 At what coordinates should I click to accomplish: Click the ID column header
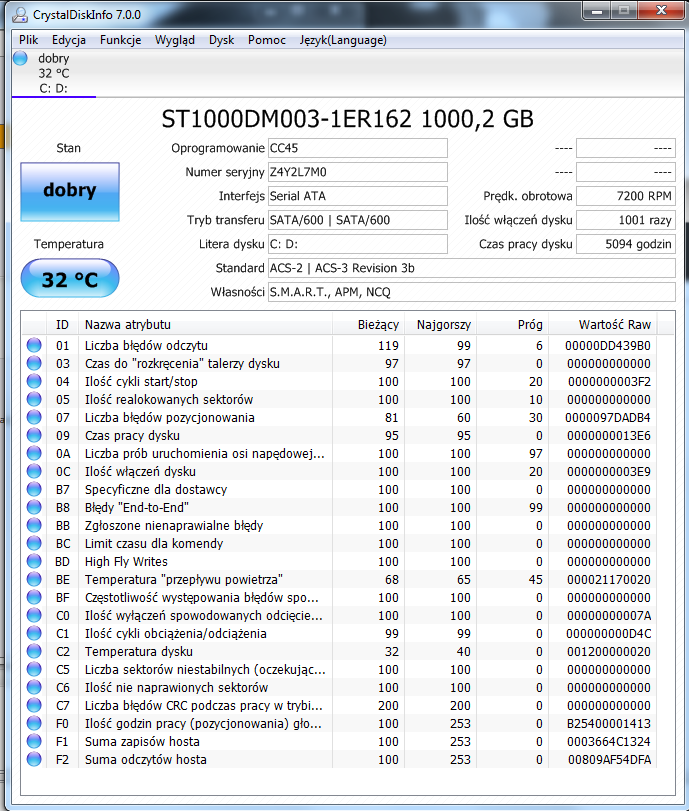[x=62, y=325]
